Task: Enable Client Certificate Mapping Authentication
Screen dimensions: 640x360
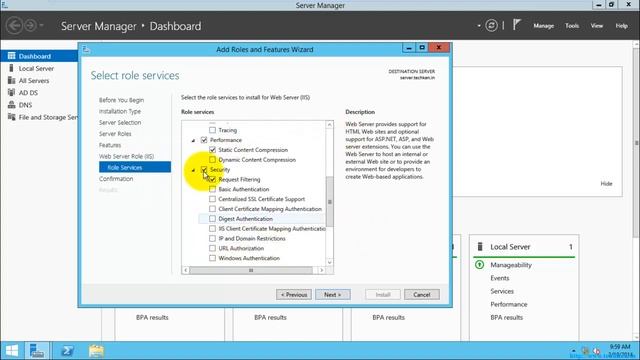Action: [212, 209]
